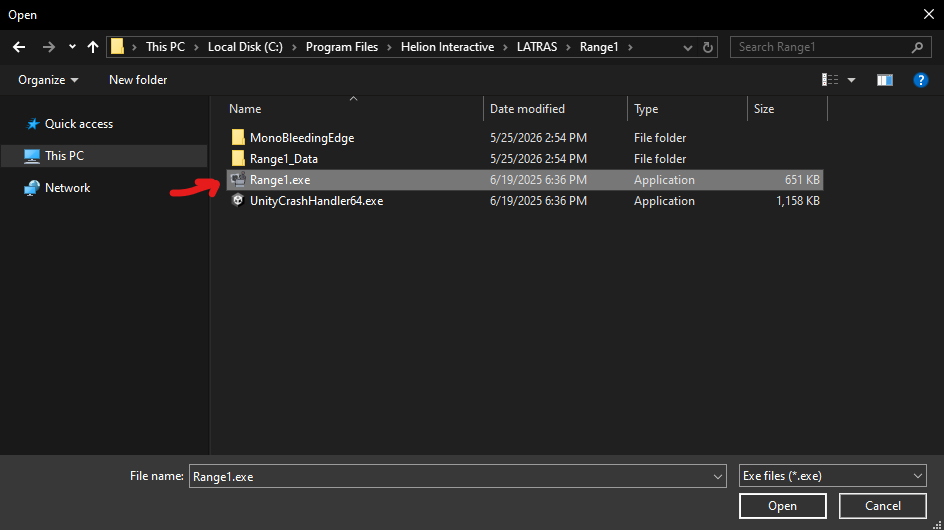Open the File name dropdown arrow
This screenshot has width=944, height=530.
(718, 476)
